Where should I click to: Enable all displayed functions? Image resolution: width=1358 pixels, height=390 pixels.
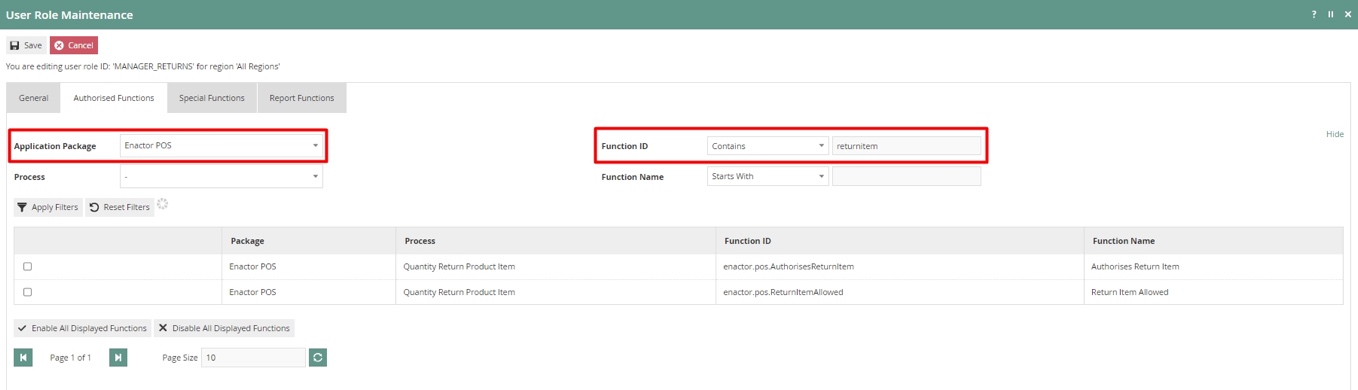[x=83, y=328]
